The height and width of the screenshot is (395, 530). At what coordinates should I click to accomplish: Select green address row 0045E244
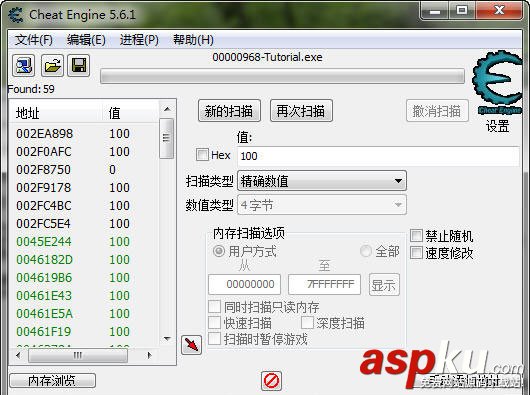[x=85, y=242]
